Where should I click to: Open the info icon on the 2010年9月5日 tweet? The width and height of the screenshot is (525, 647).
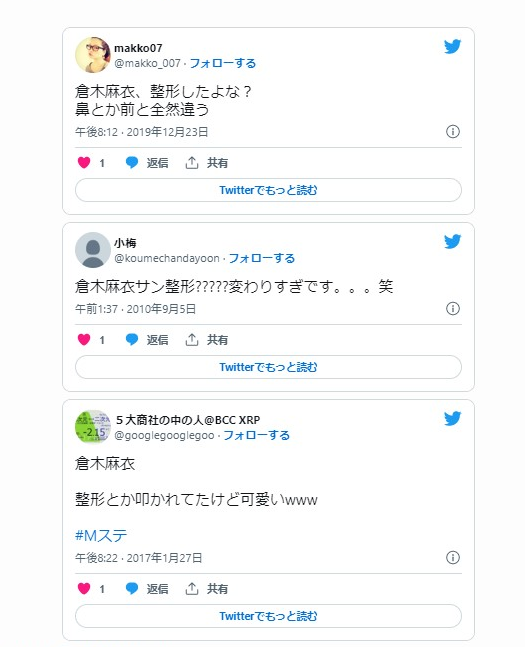(x=453, y=309)
